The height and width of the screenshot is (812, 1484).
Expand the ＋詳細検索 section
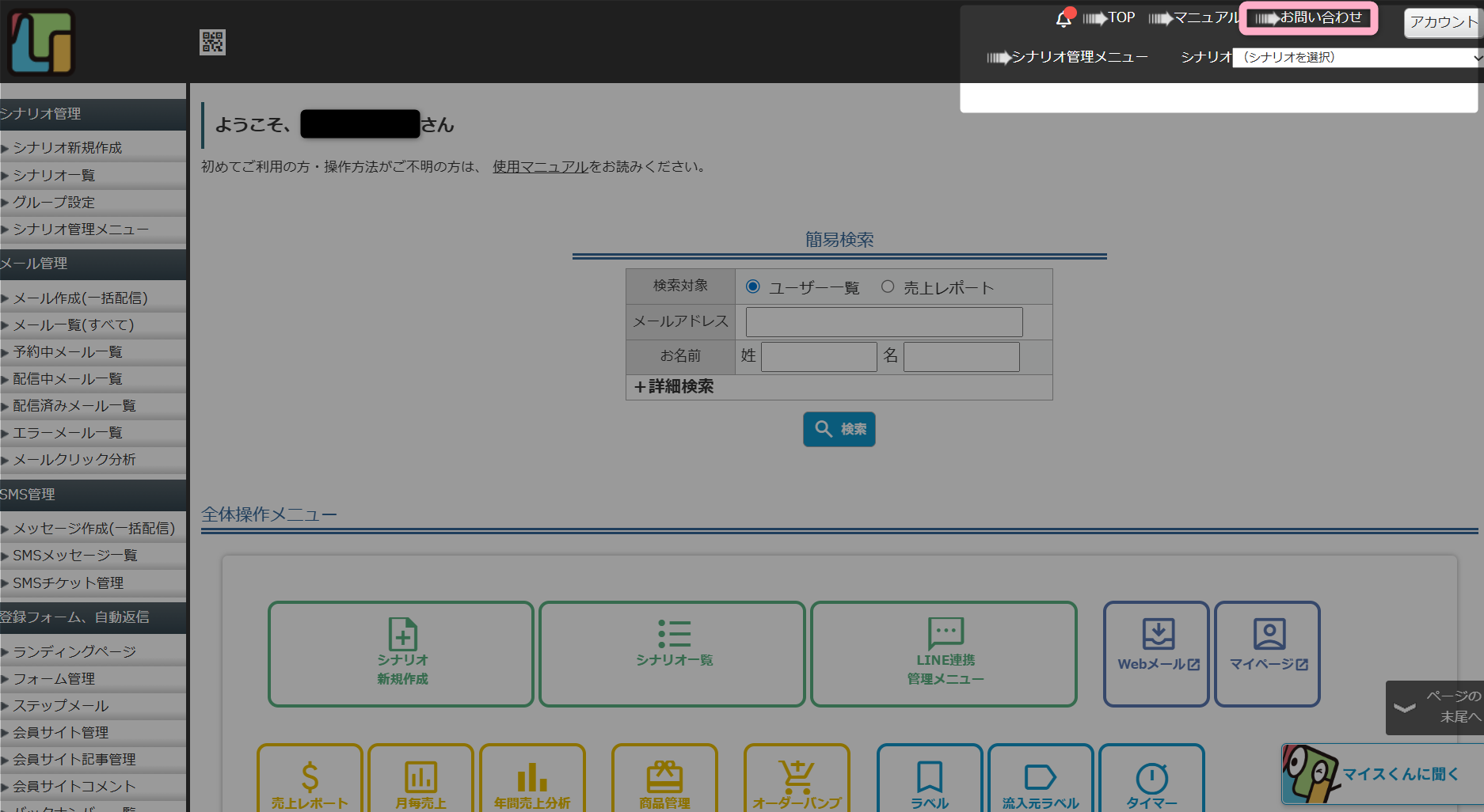[675, 386]
